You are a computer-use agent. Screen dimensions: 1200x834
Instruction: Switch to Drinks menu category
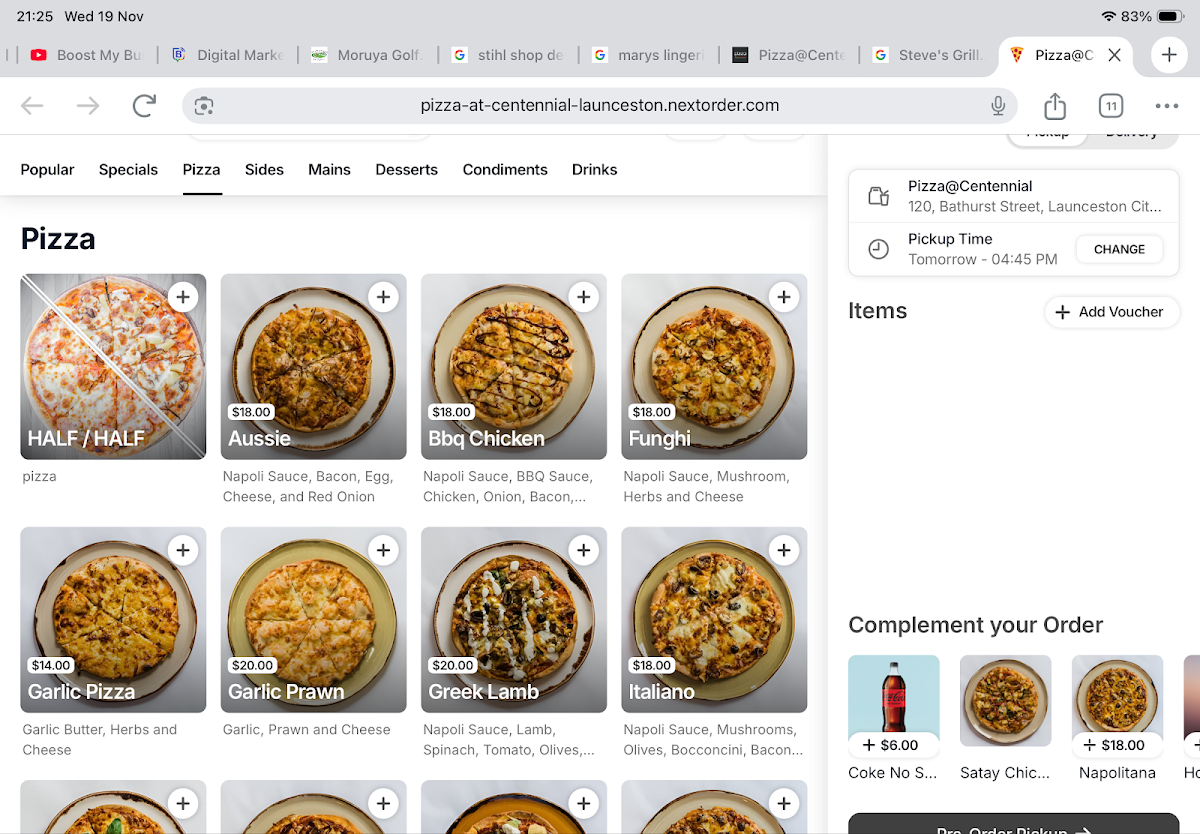tap(594, 170)
